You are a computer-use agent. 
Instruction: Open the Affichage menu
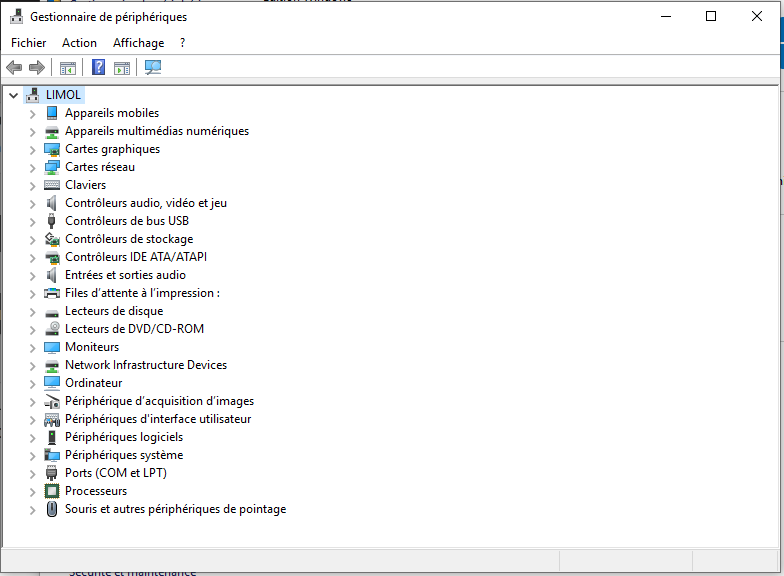tap(138, 43)
